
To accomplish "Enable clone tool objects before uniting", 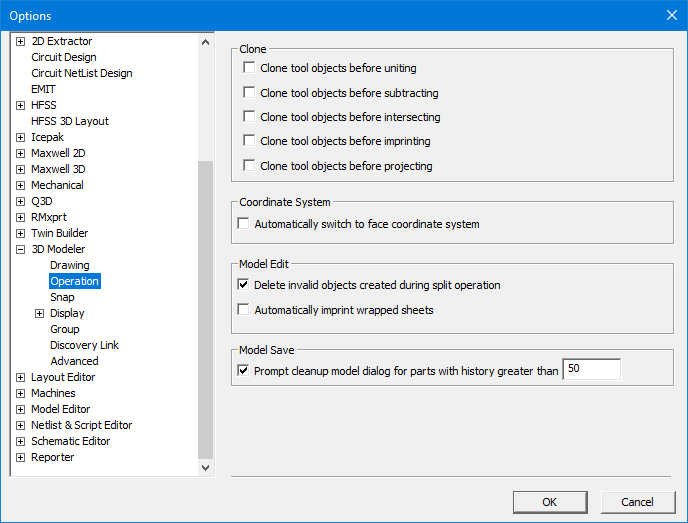I will [249, 69].
